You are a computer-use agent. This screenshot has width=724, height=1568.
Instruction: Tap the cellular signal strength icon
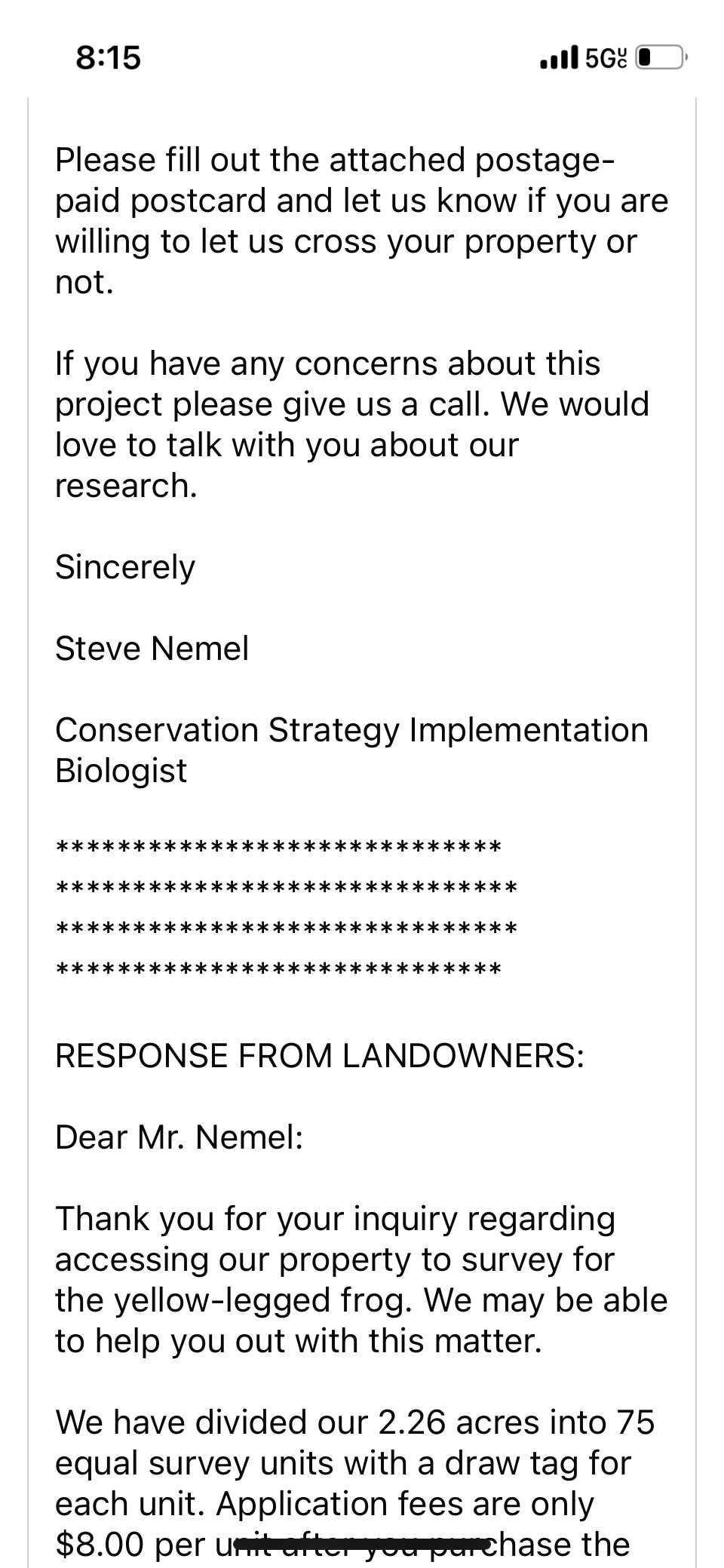point(560,57)
